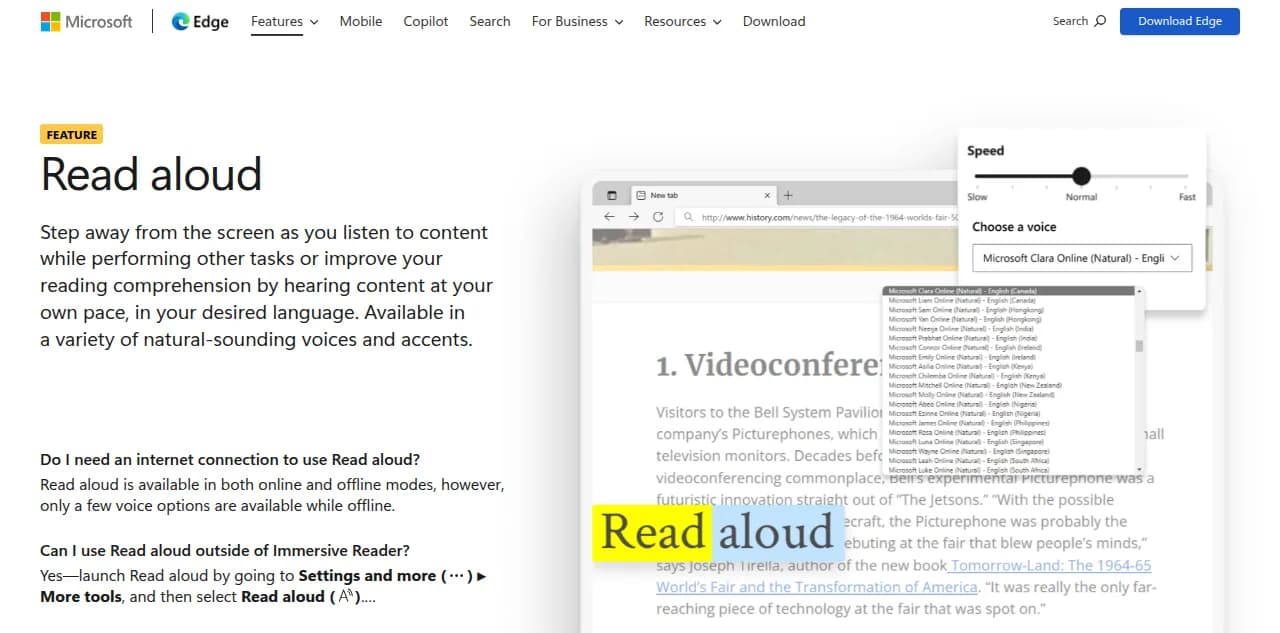Click the refresh icon in mock browser
Viewport: 1280px width, 633px height.
pos(658,216)
